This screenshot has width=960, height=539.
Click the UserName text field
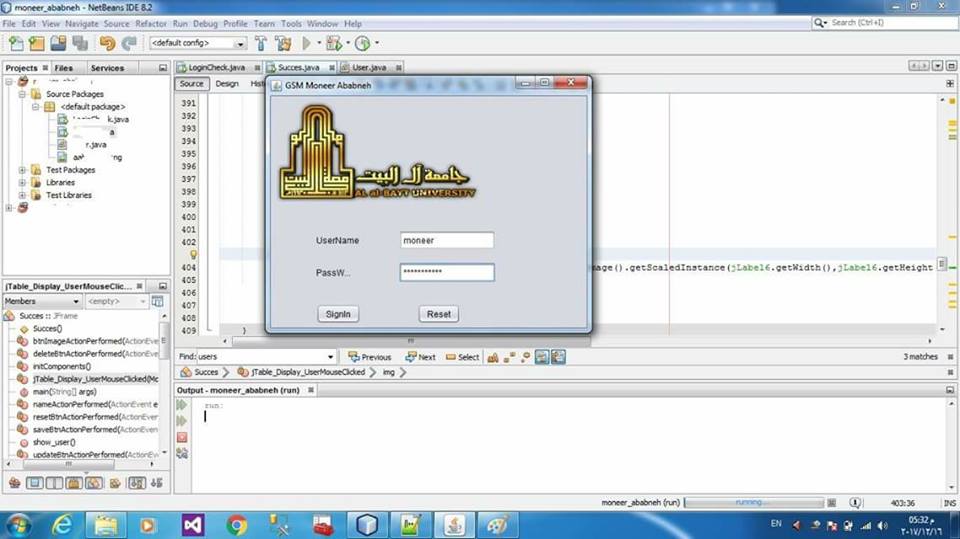446,241
